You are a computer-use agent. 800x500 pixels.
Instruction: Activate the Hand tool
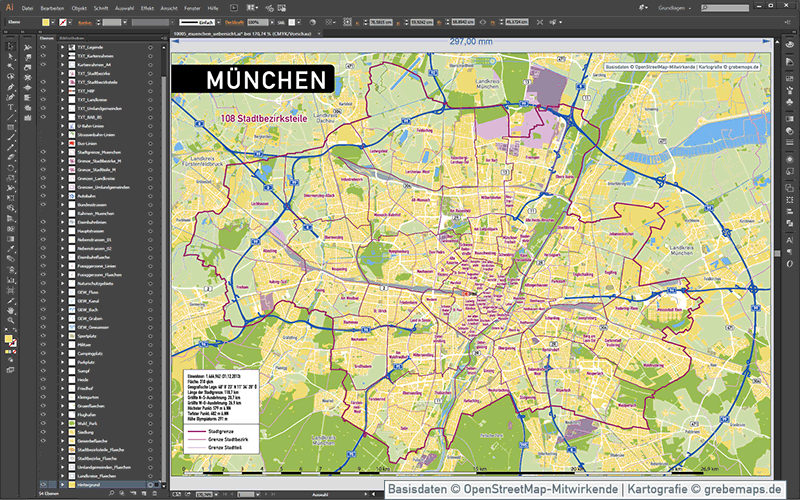click(x=10, y=309)
